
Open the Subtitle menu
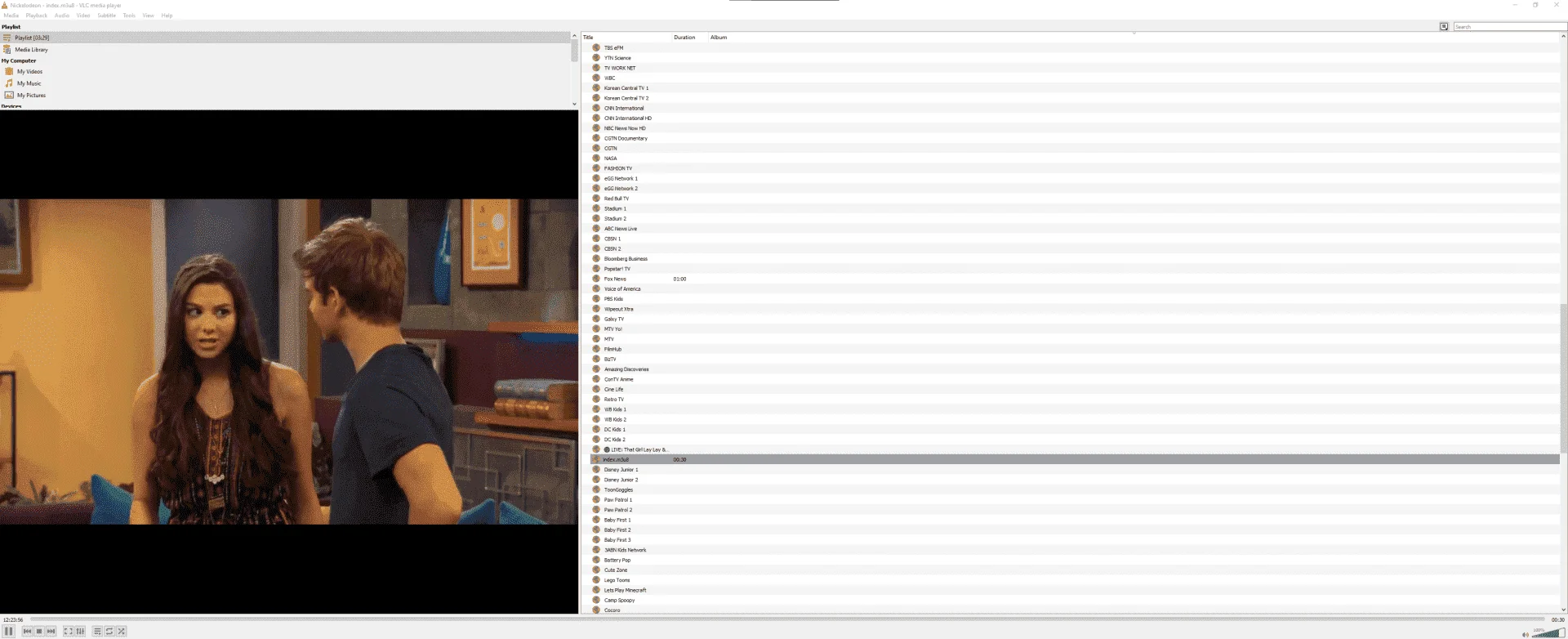pos(107,16)
